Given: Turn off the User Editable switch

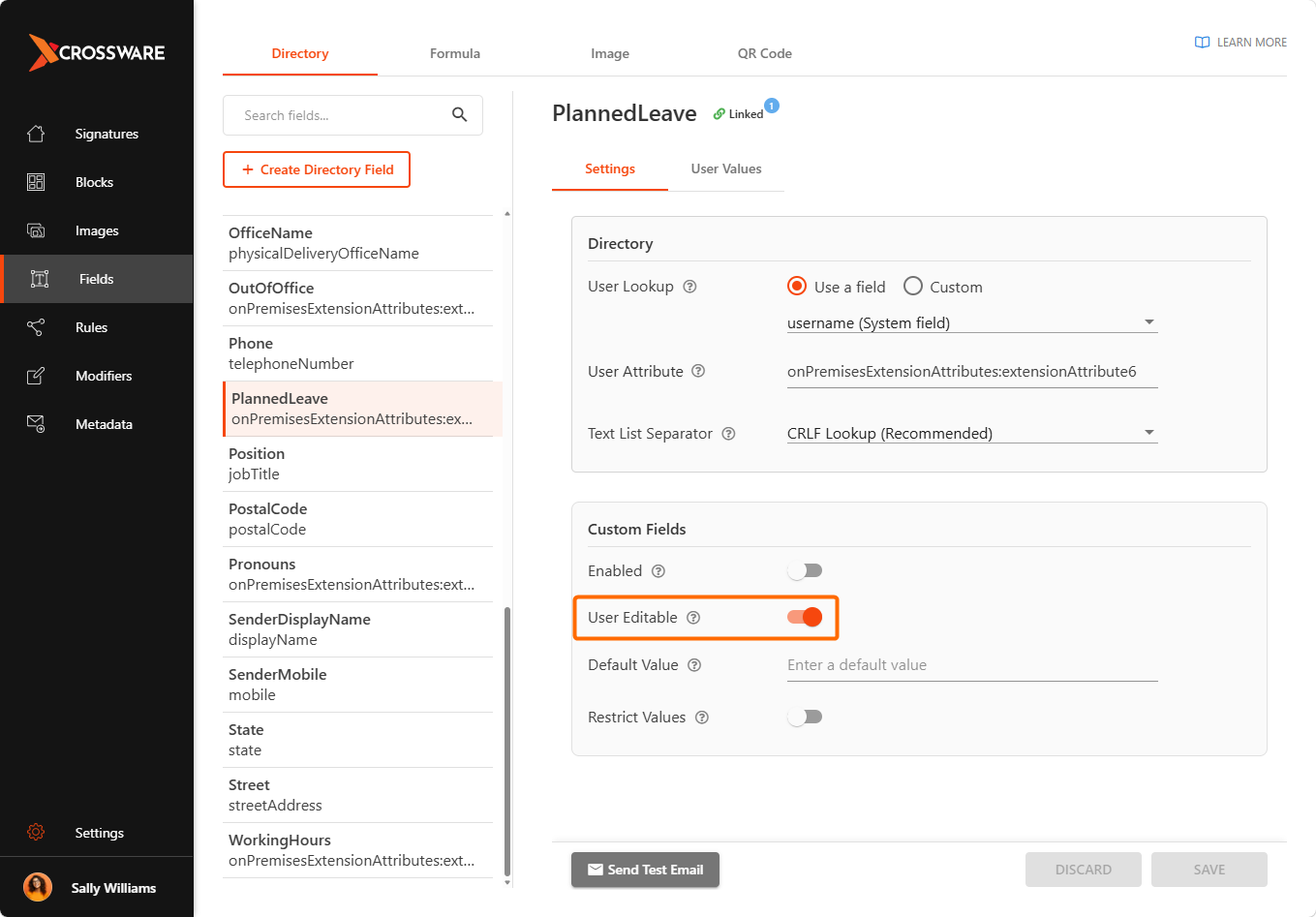Looking at the screenshot, I should click(805, 617).
